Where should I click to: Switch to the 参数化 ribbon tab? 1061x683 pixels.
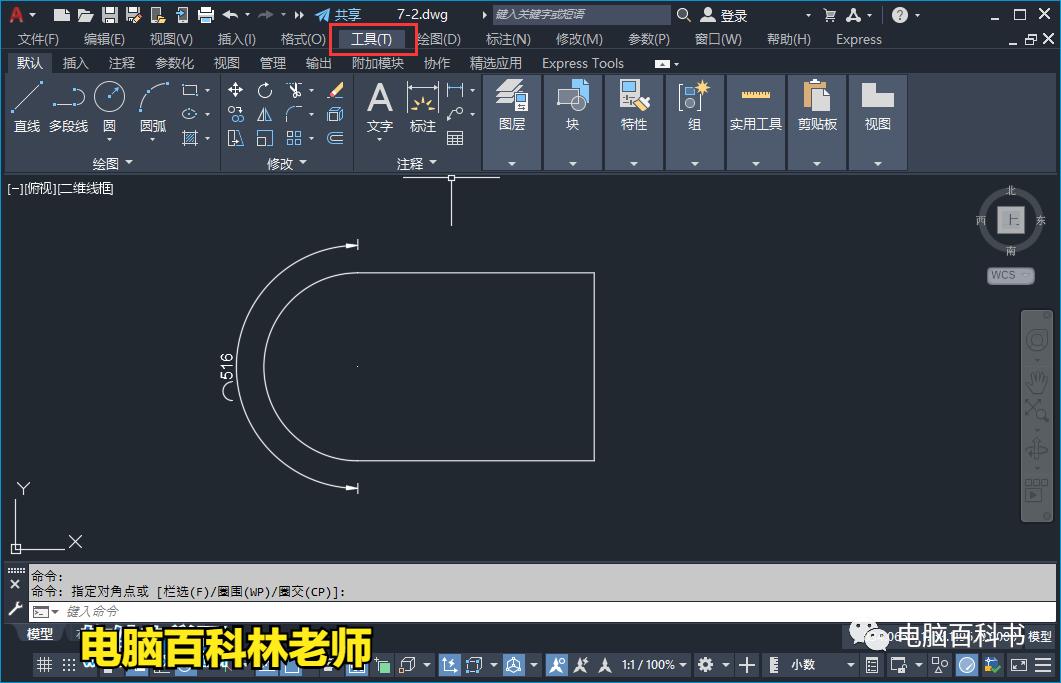pyautogui.click(x=174, y=62)
